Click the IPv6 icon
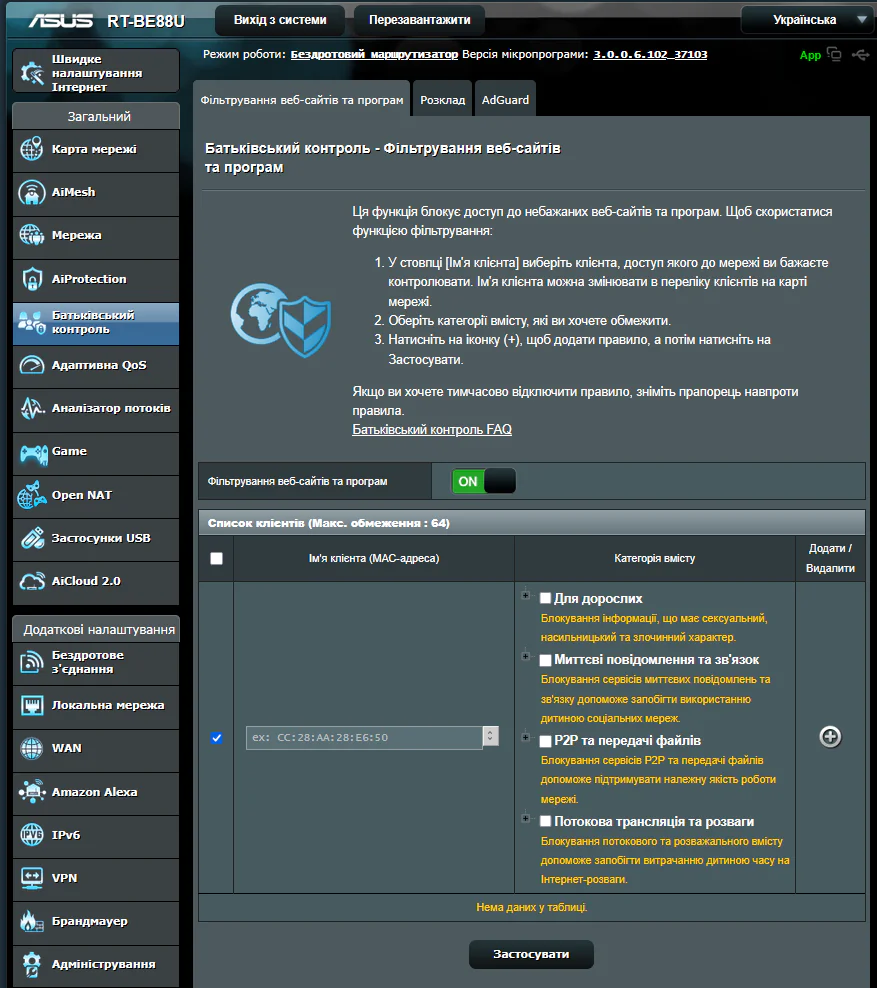 click(32, 835)
